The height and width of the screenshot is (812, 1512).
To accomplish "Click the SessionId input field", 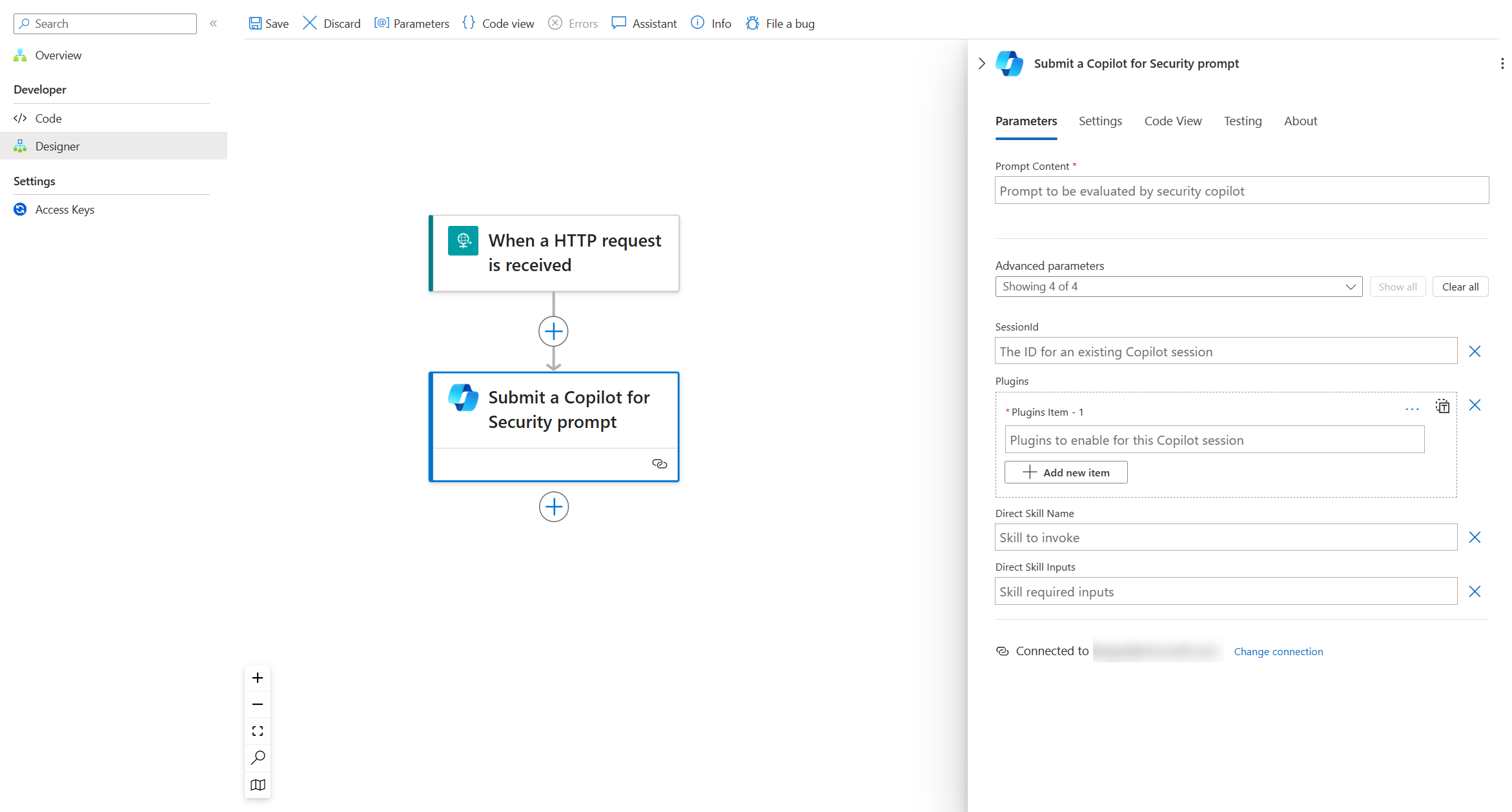I will (1225, 351).
